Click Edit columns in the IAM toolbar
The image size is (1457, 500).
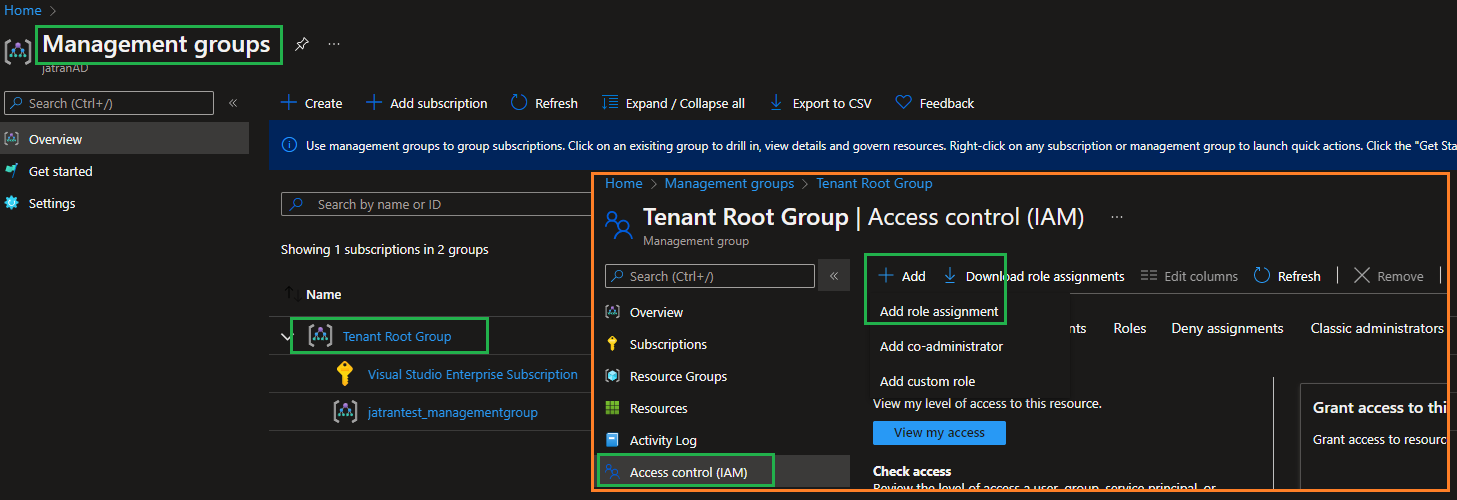1189,276
